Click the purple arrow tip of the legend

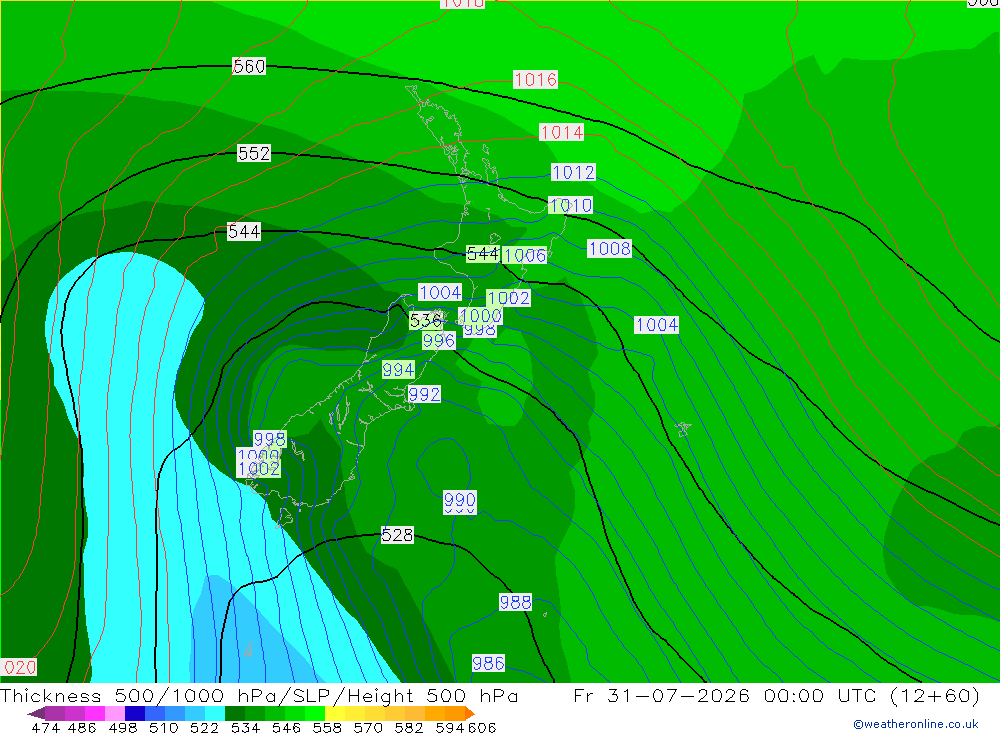click(x=36, y=713)
